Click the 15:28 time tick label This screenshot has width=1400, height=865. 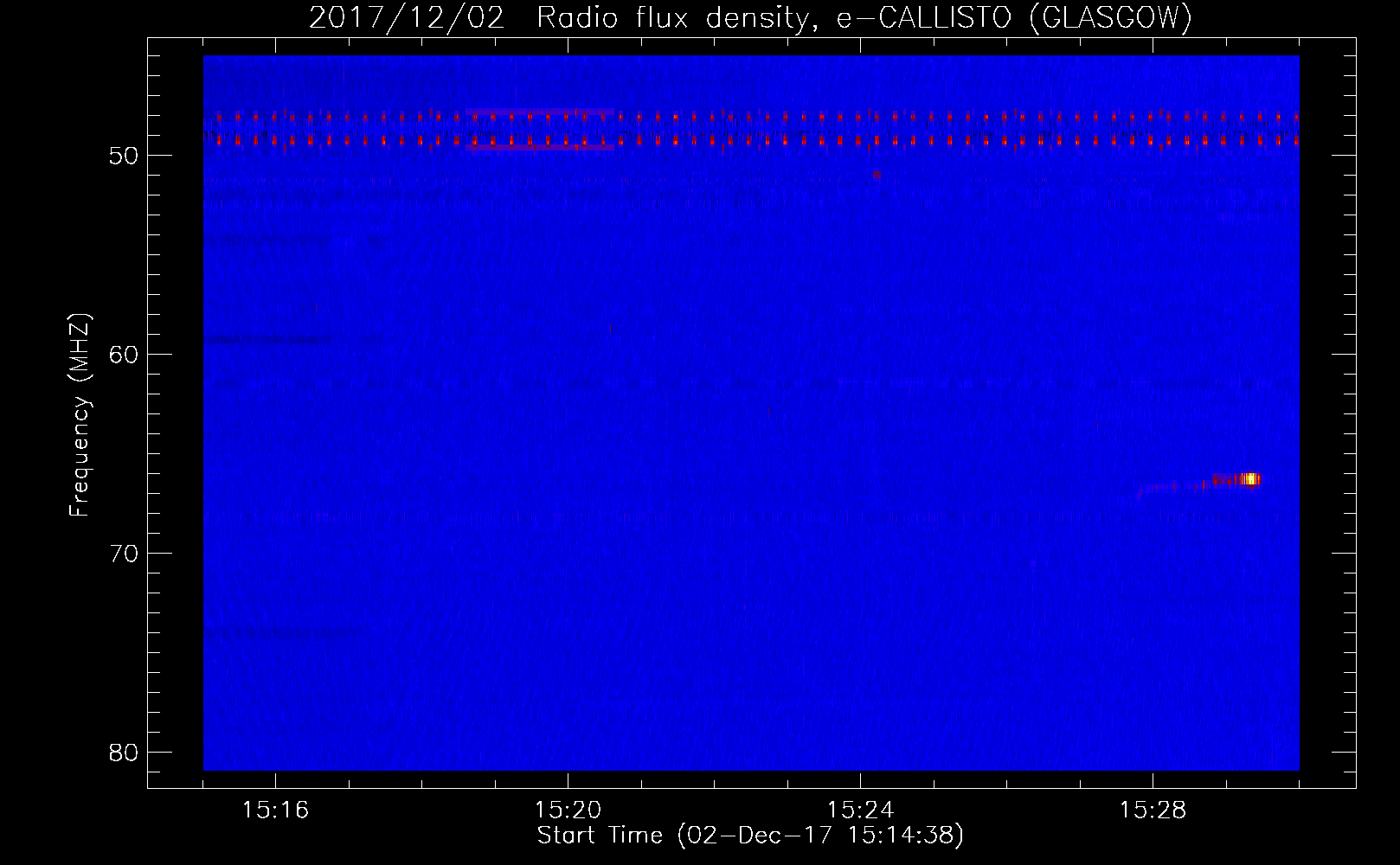[x=1153, y=811]
